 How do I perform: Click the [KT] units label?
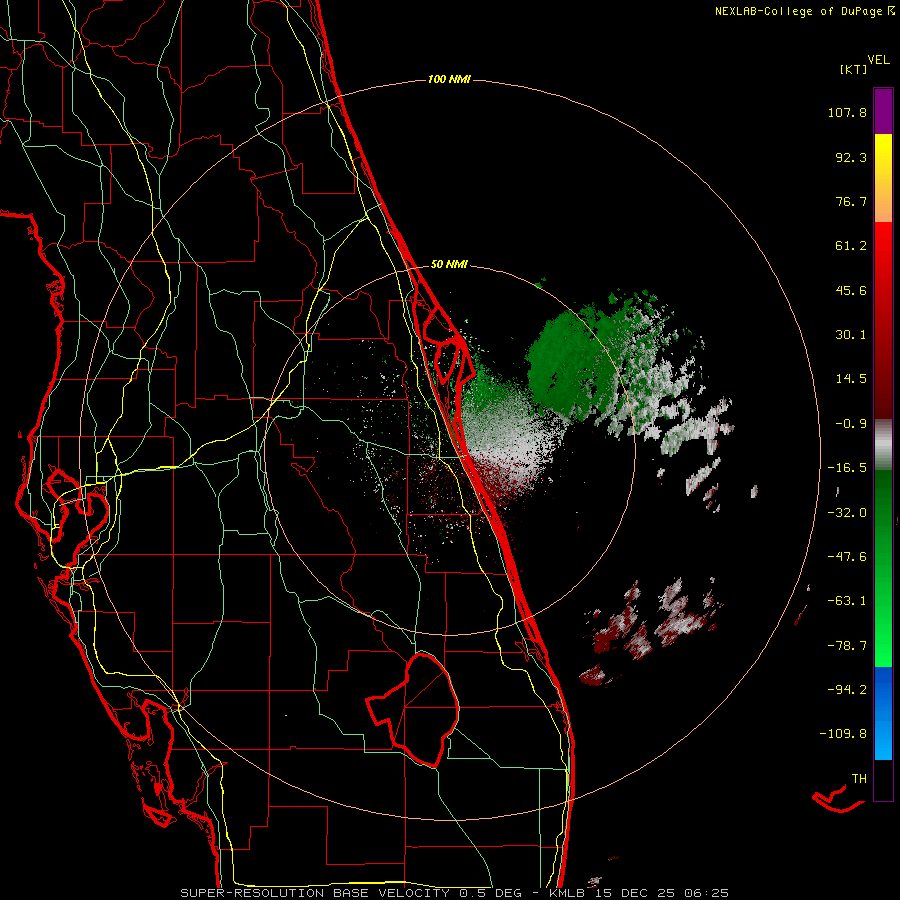point(853,69)
